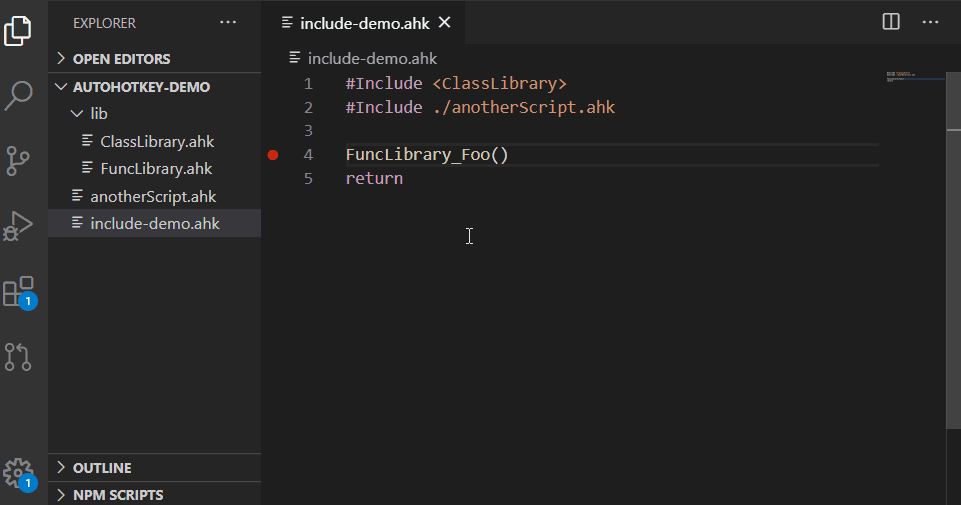The width and height of the screenshot is (961, 505).
Task: Split the editor to the right
Action: [x=891, y=22]
